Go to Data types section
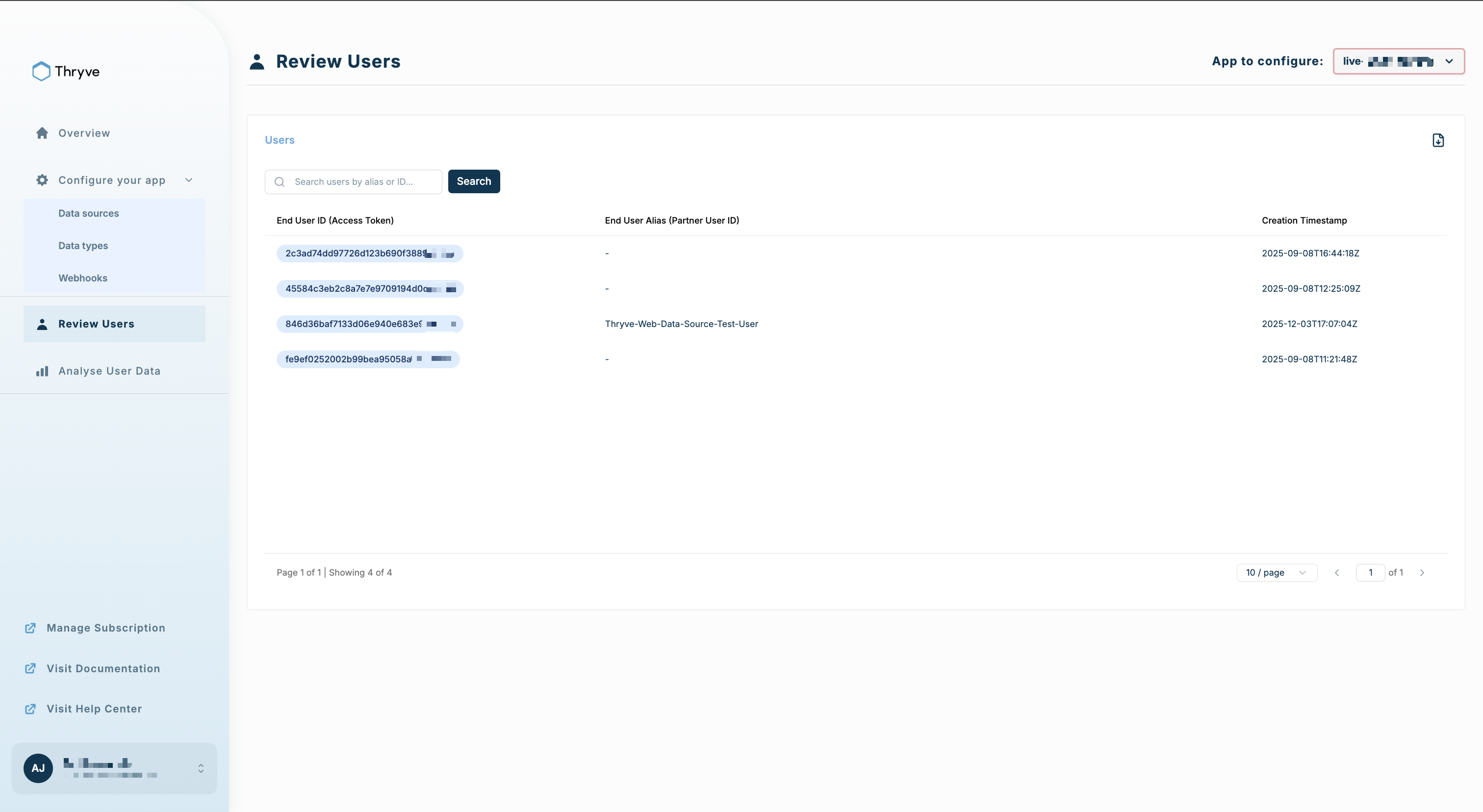 [x=83, y=246]
